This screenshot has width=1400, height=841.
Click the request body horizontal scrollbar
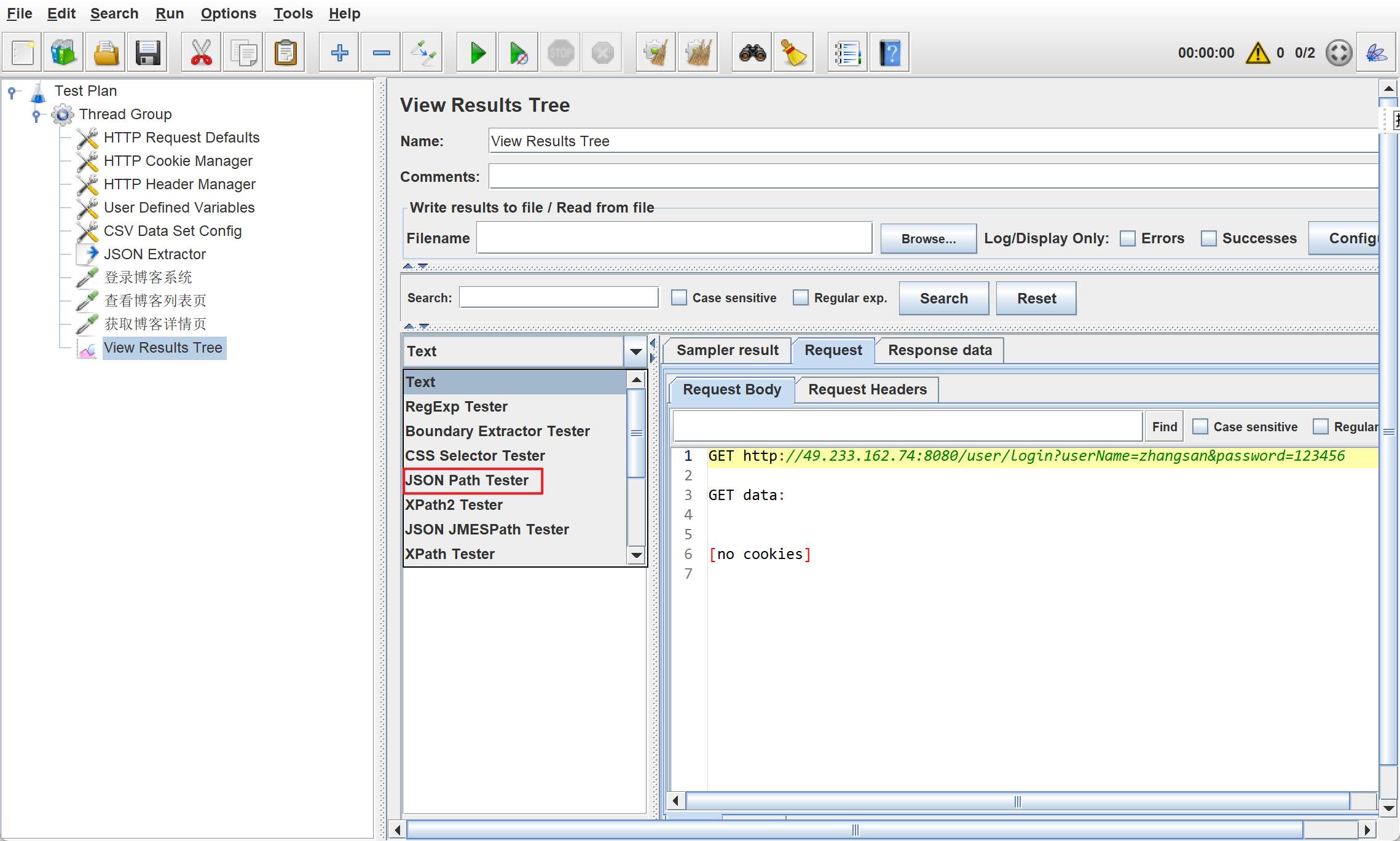coord(1017,801)
